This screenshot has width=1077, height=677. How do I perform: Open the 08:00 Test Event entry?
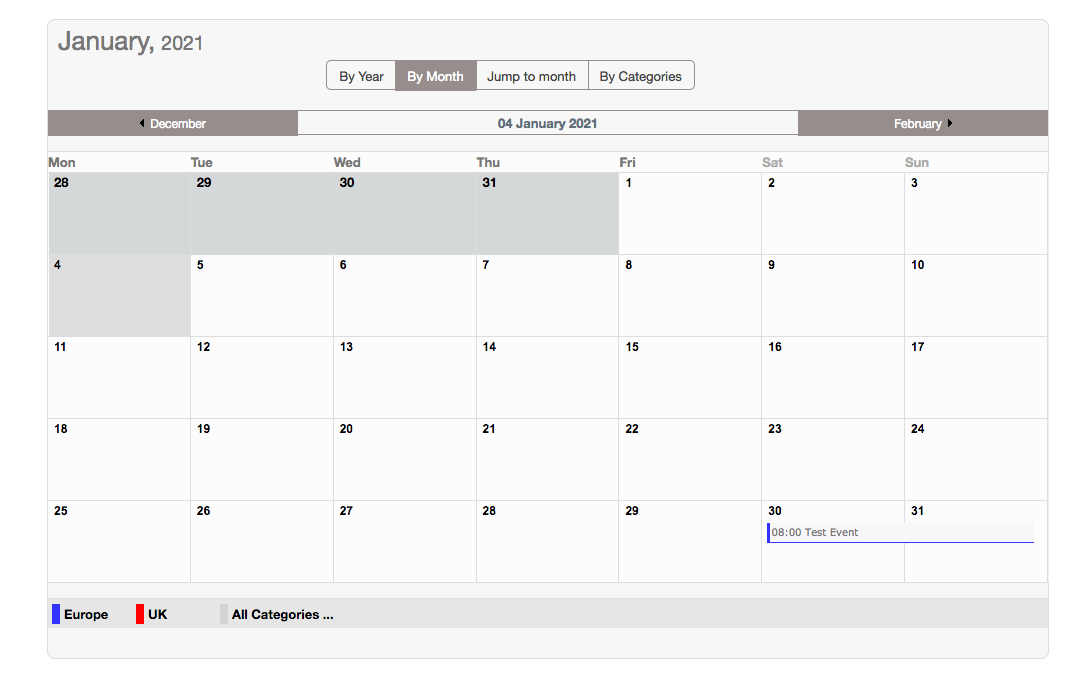[x=815, y=532]
